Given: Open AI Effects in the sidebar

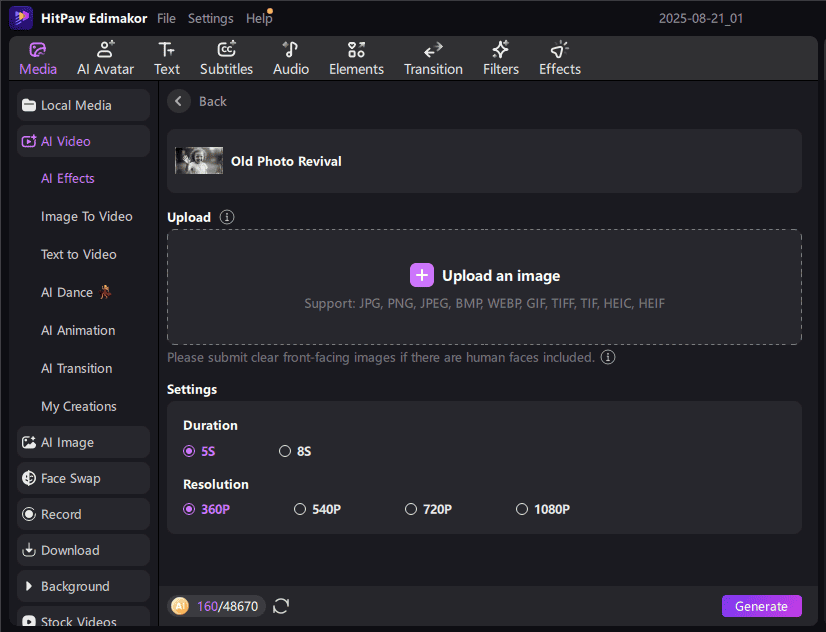Looking at the screenshot, I should coord(68,179).
